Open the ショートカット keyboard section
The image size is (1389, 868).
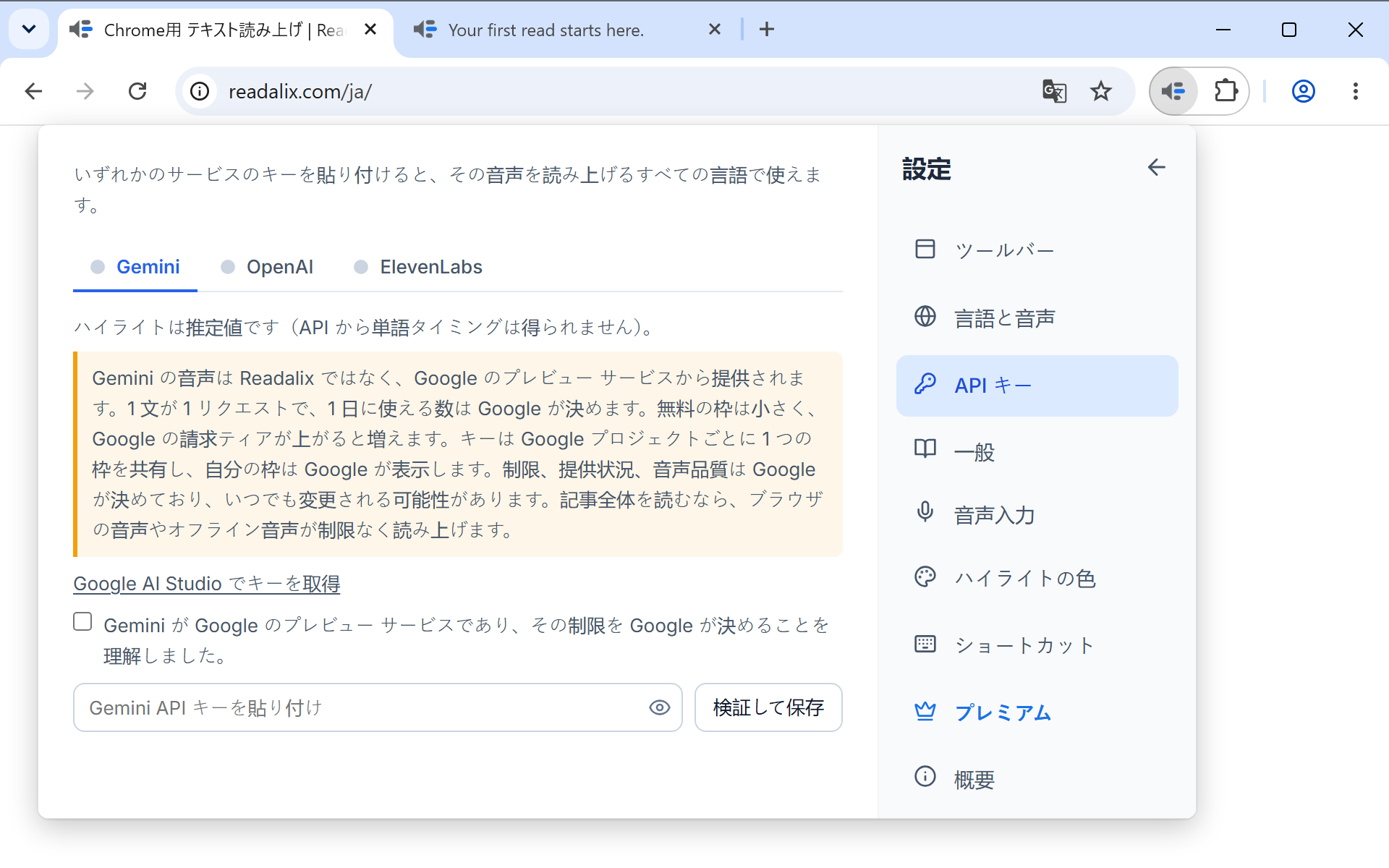point(1037,644)
